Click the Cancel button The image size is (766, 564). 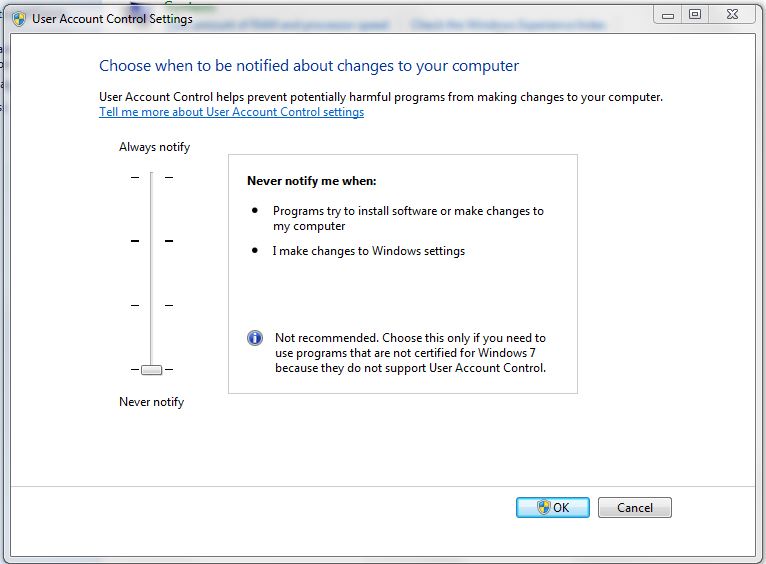click(635, 507)
